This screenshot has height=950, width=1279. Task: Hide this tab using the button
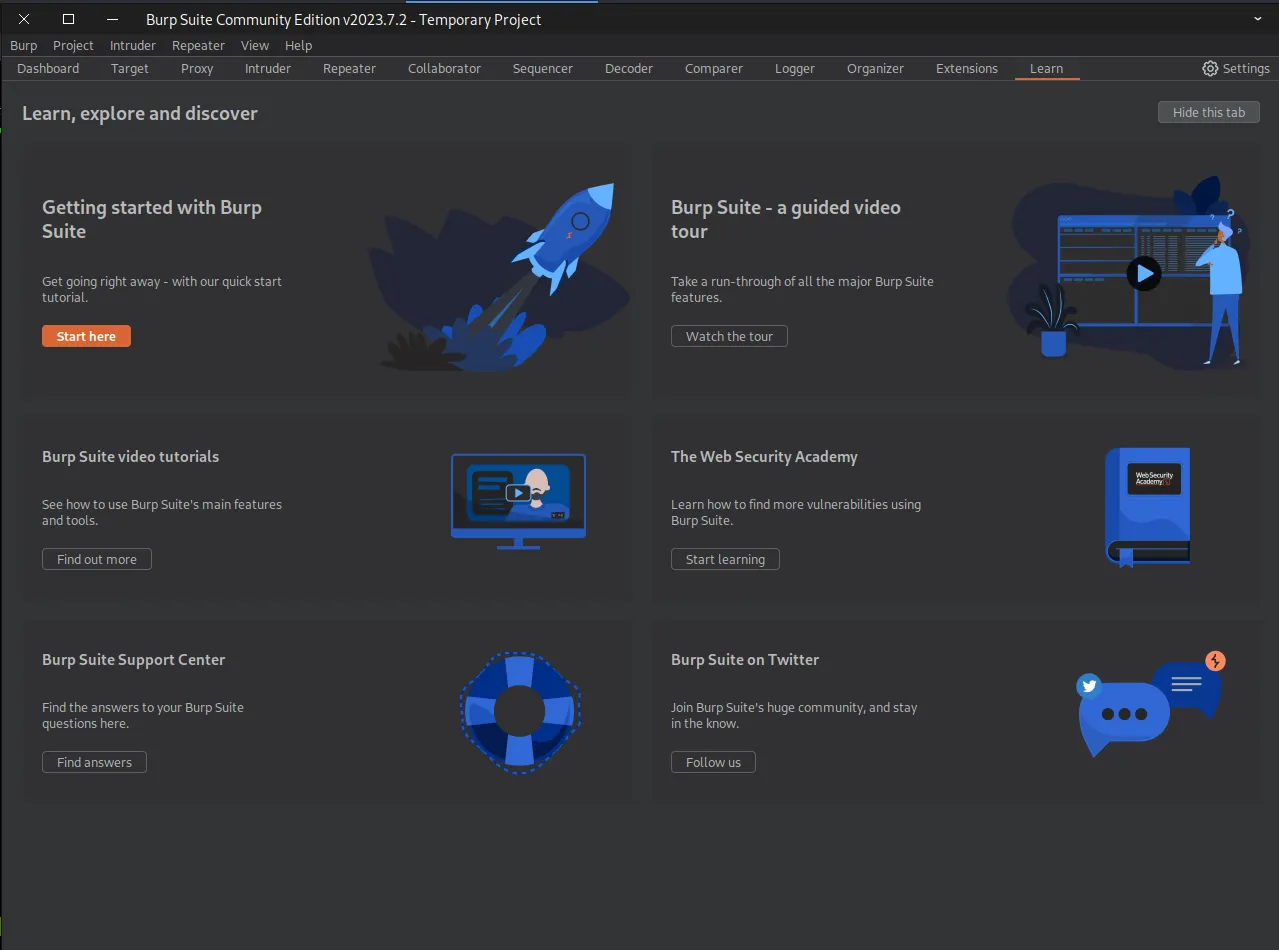pyautogui.click(x=1208, y=113)
